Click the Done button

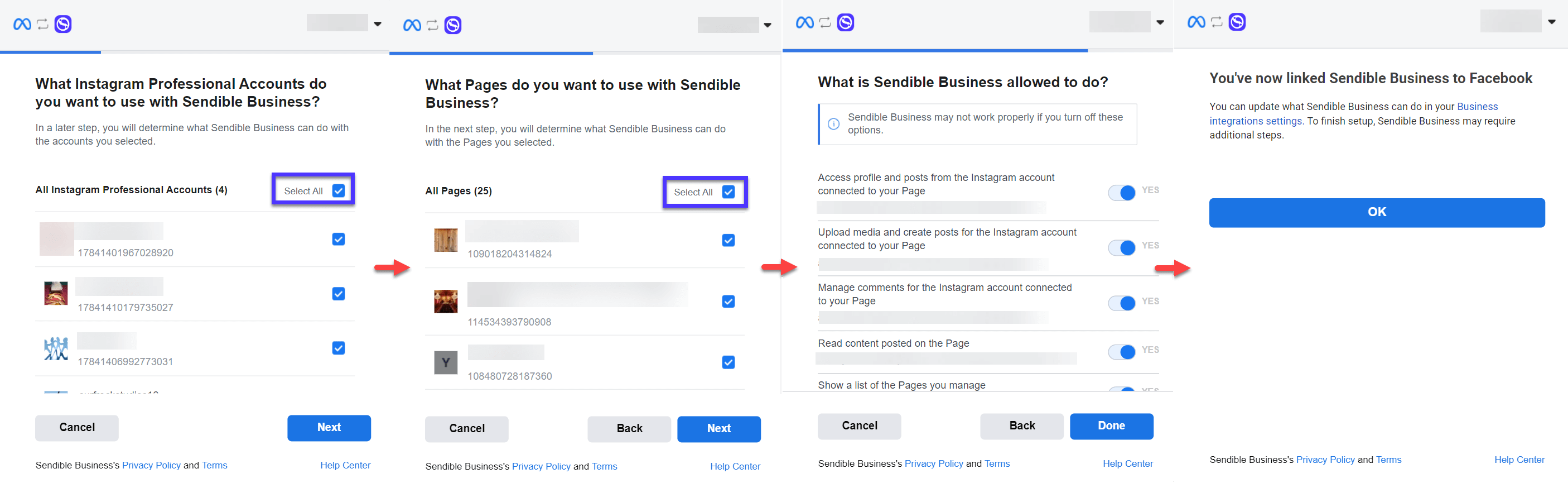tap(1112, 425)
